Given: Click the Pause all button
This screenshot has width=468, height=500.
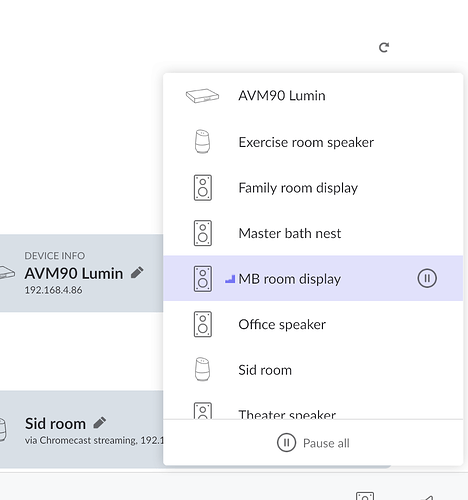Looking at the screenshot, I should [313, 443].
